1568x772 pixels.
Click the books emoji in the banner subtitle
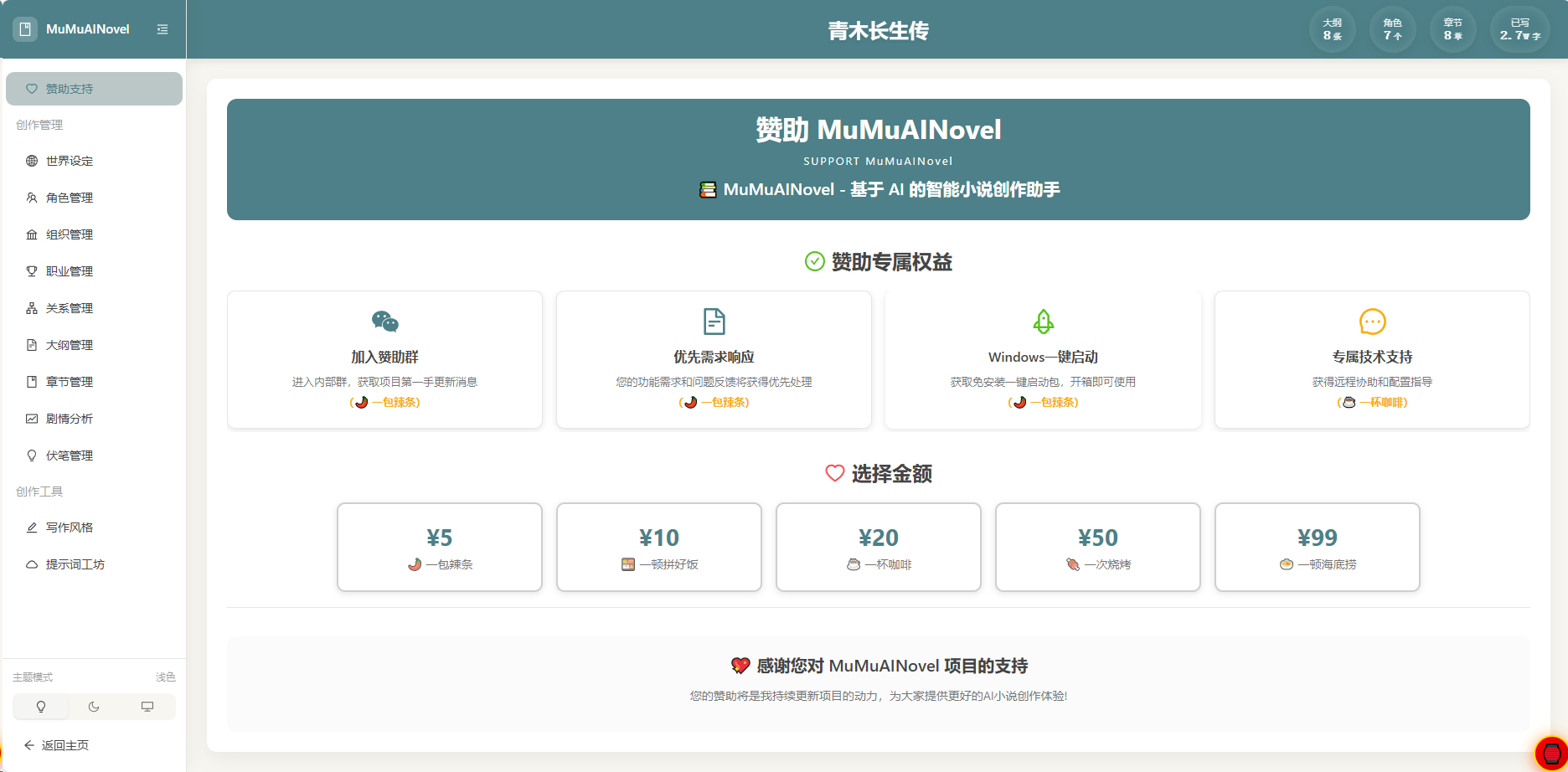click(709, 189)
